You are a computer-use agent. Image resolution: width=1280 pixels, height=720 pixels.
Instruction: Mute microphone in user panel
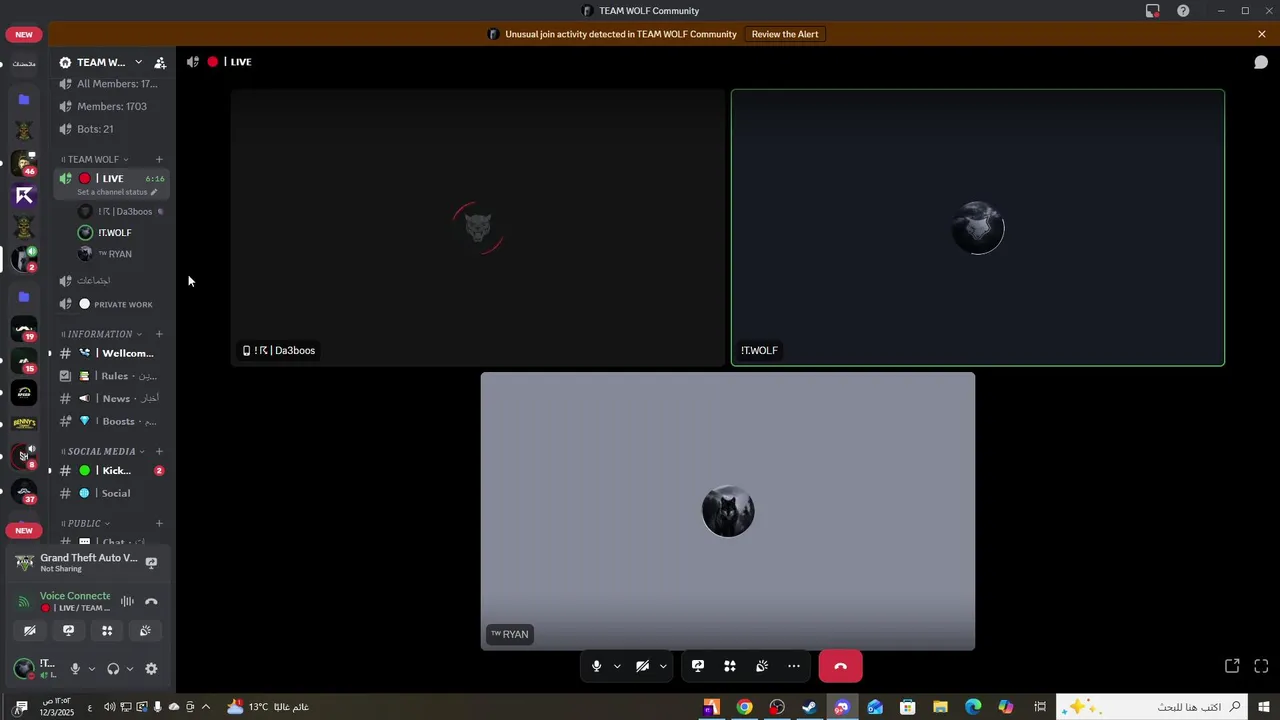coord(75,669)
